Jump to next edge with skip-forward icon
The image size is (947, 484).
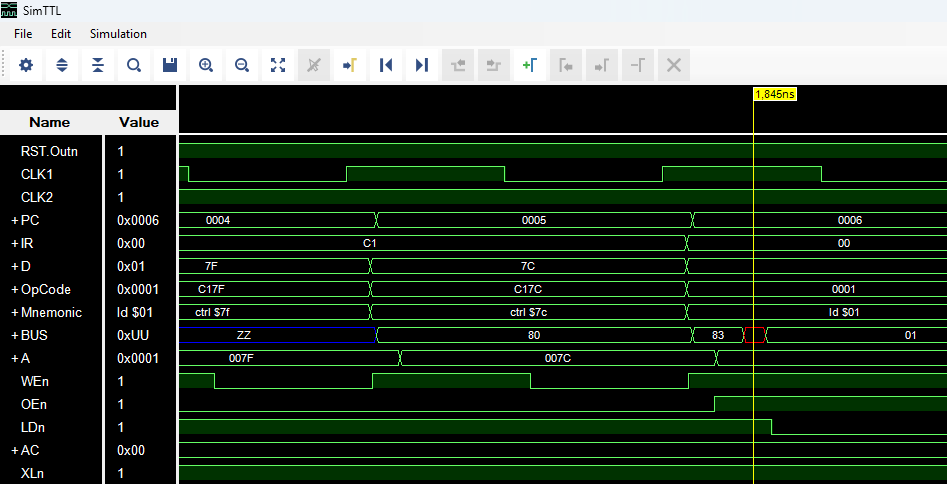click(x=422, y=65)
